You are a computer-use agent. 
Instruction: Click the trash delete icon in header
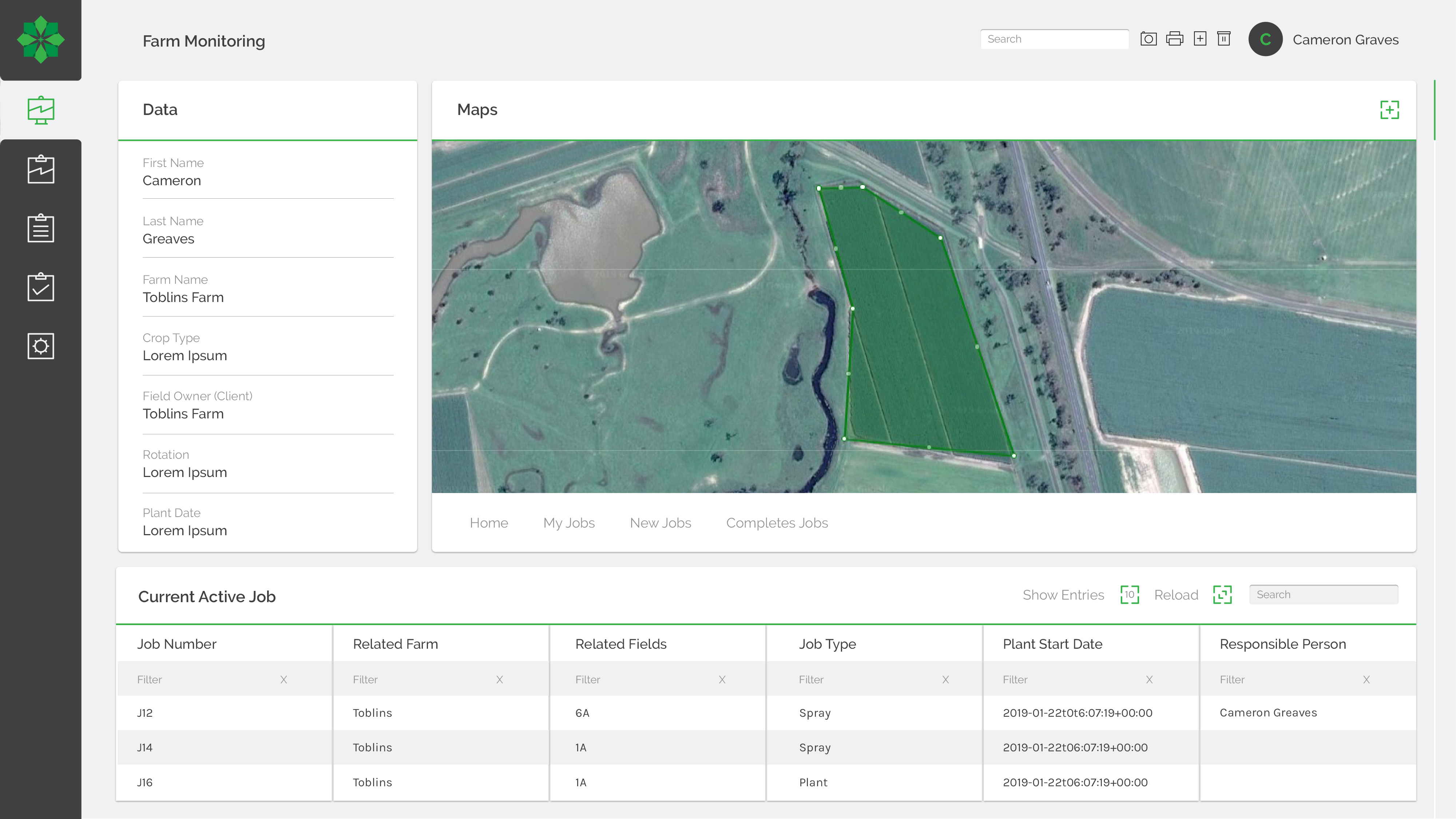tap(1224, 39)
